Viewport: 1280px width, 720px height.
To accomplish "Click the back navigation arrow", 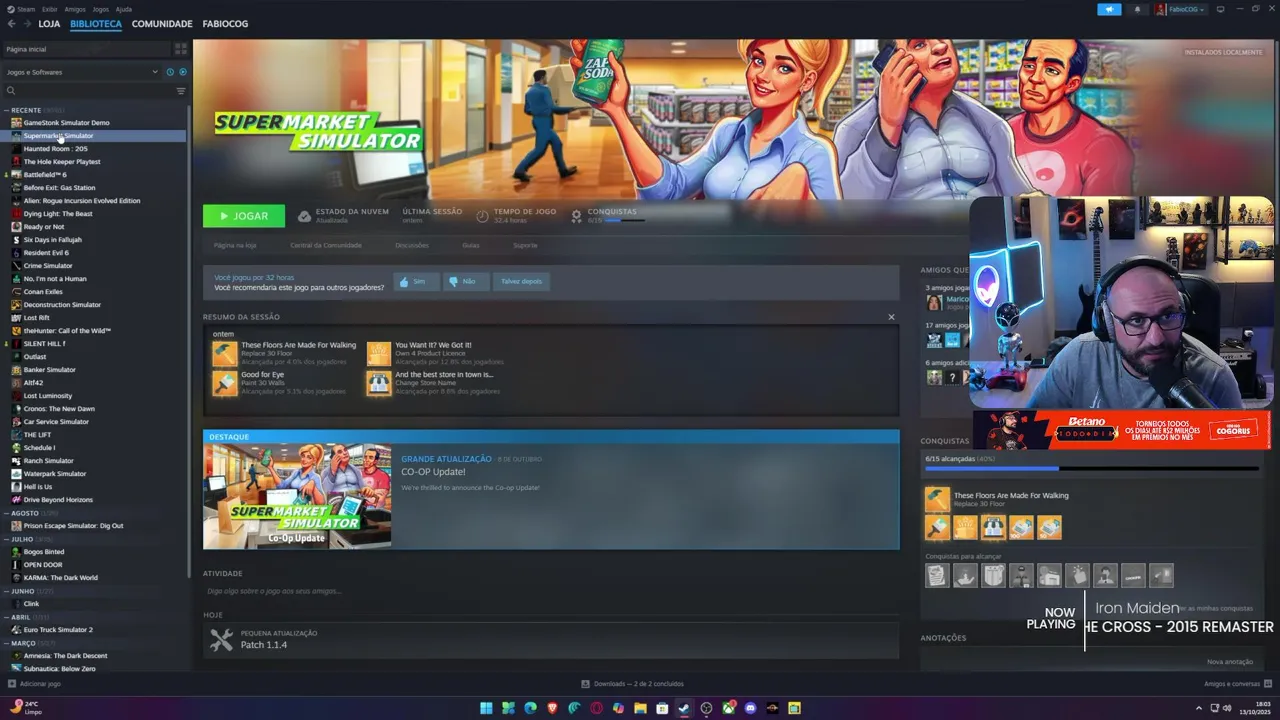I will coord(12,23).
